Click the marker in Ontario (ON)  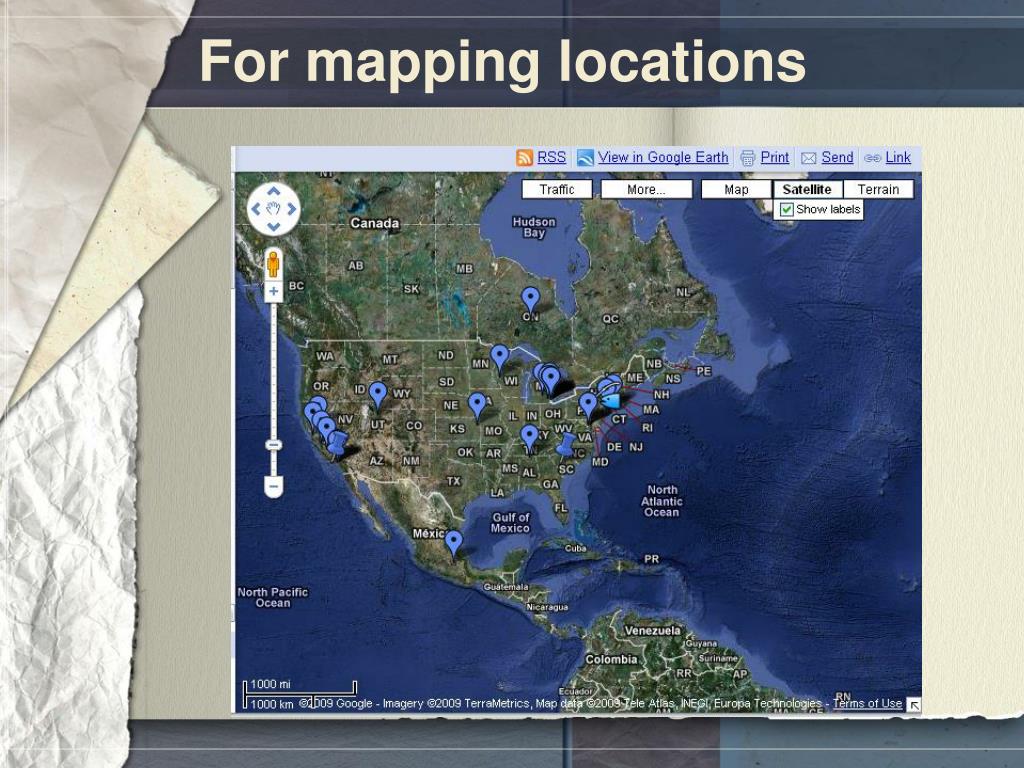[x=530, y=301]
